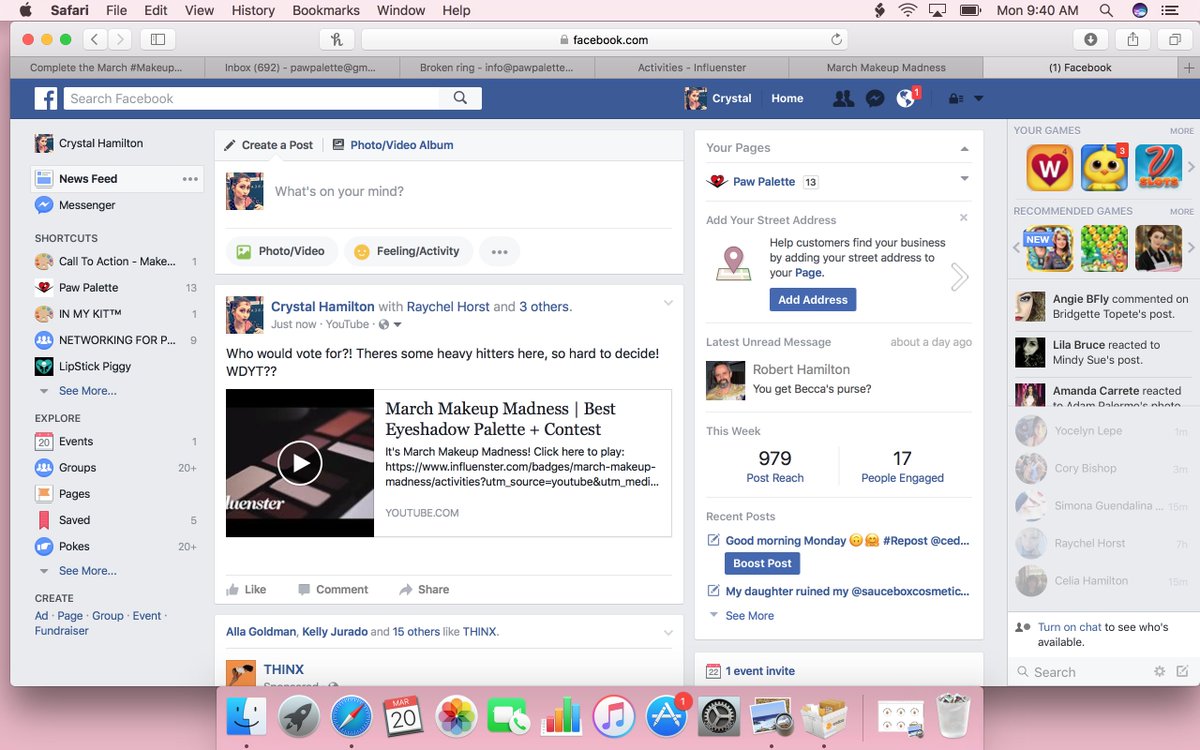Open the History menu in menu bar
Viewport: 1200px width, 750px height.
coord(253,10)
